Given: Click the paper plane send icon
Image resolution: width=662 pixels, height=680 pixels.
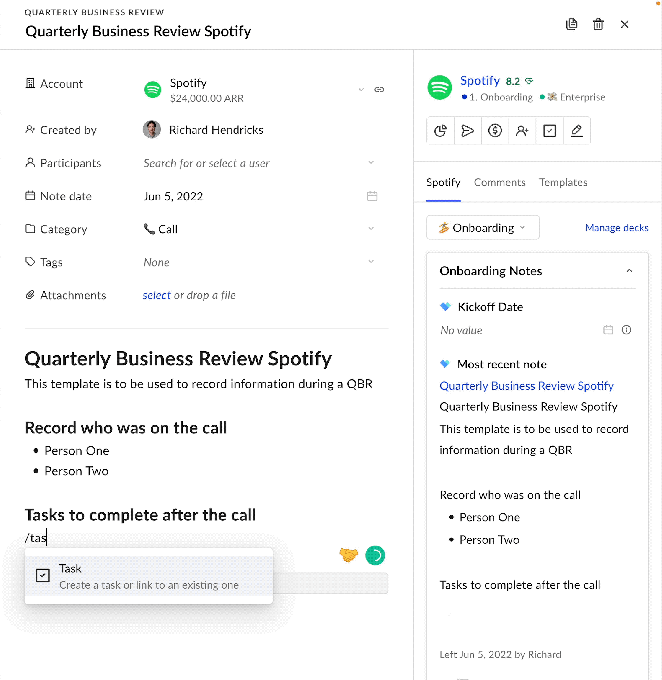Looking at the screenshot, I should click(x=468, y=130).
